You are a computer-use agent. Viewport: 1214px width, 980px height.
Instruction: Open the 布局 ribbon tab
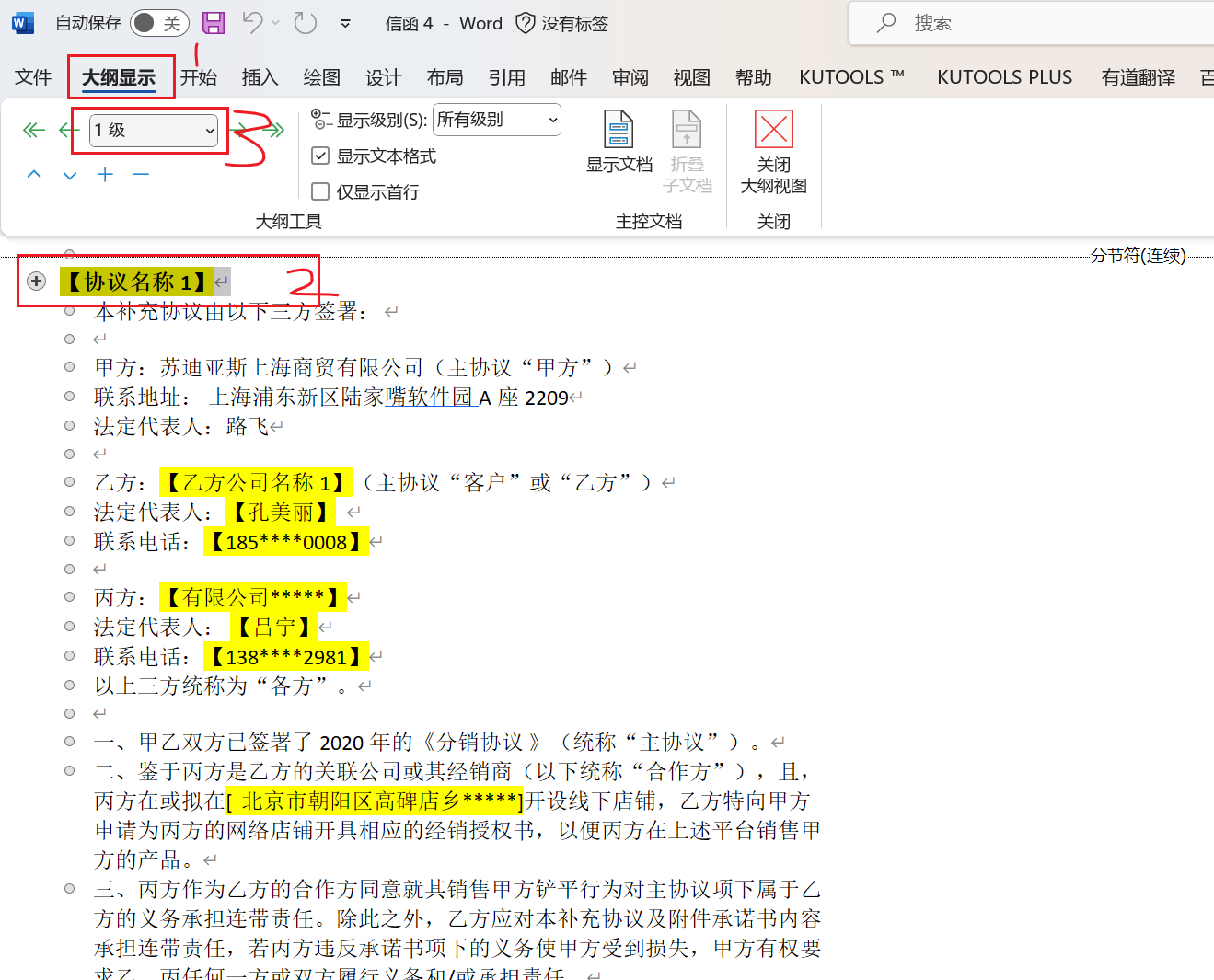(445, 77)
